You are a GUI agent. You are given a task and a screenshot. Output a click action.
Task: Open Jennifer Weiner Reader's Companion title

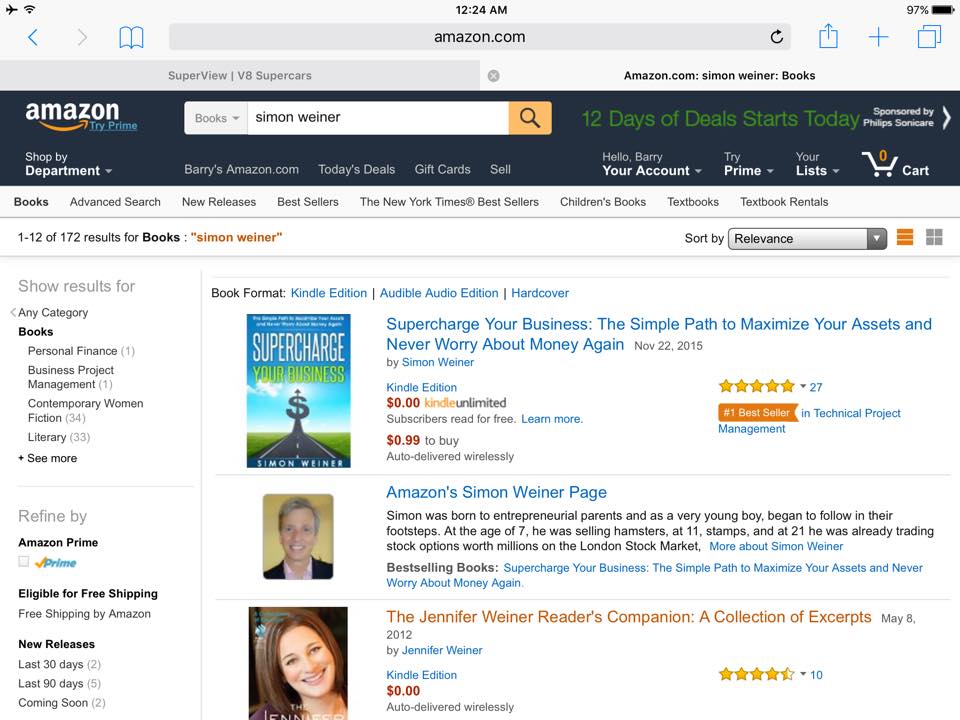[x=628, y=617]
